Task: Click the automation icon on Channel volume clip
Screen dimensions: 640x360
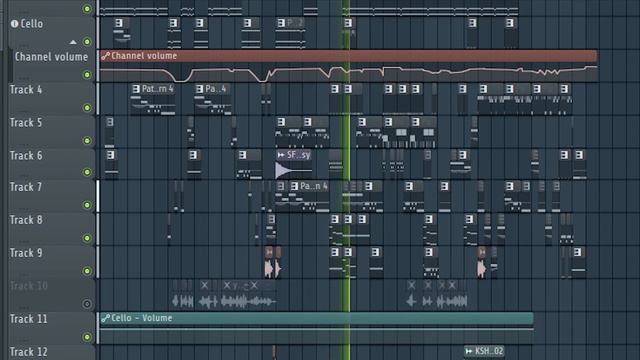Action: 106,56
